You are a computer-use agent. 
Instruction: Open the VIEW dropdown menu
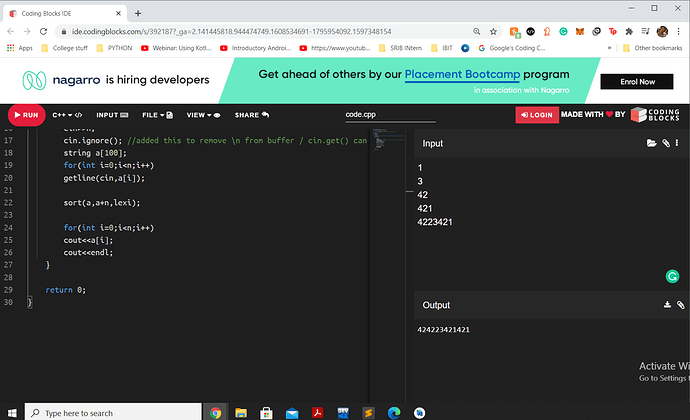pos(203,115)
